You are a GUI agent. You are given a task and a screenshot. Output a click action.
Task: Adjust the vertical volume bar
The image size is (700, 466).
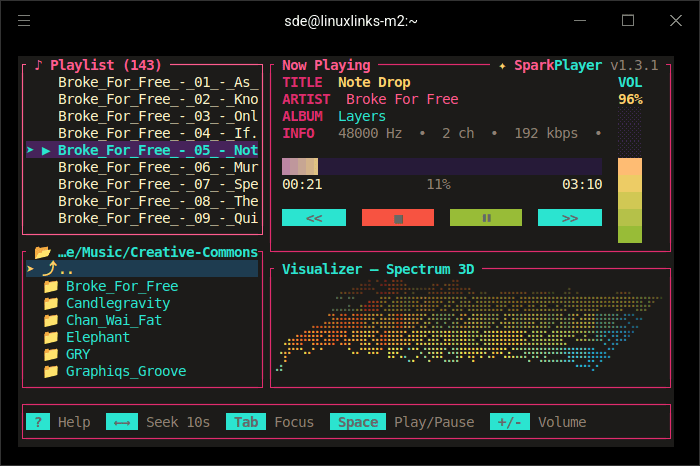tap(630, 175)
